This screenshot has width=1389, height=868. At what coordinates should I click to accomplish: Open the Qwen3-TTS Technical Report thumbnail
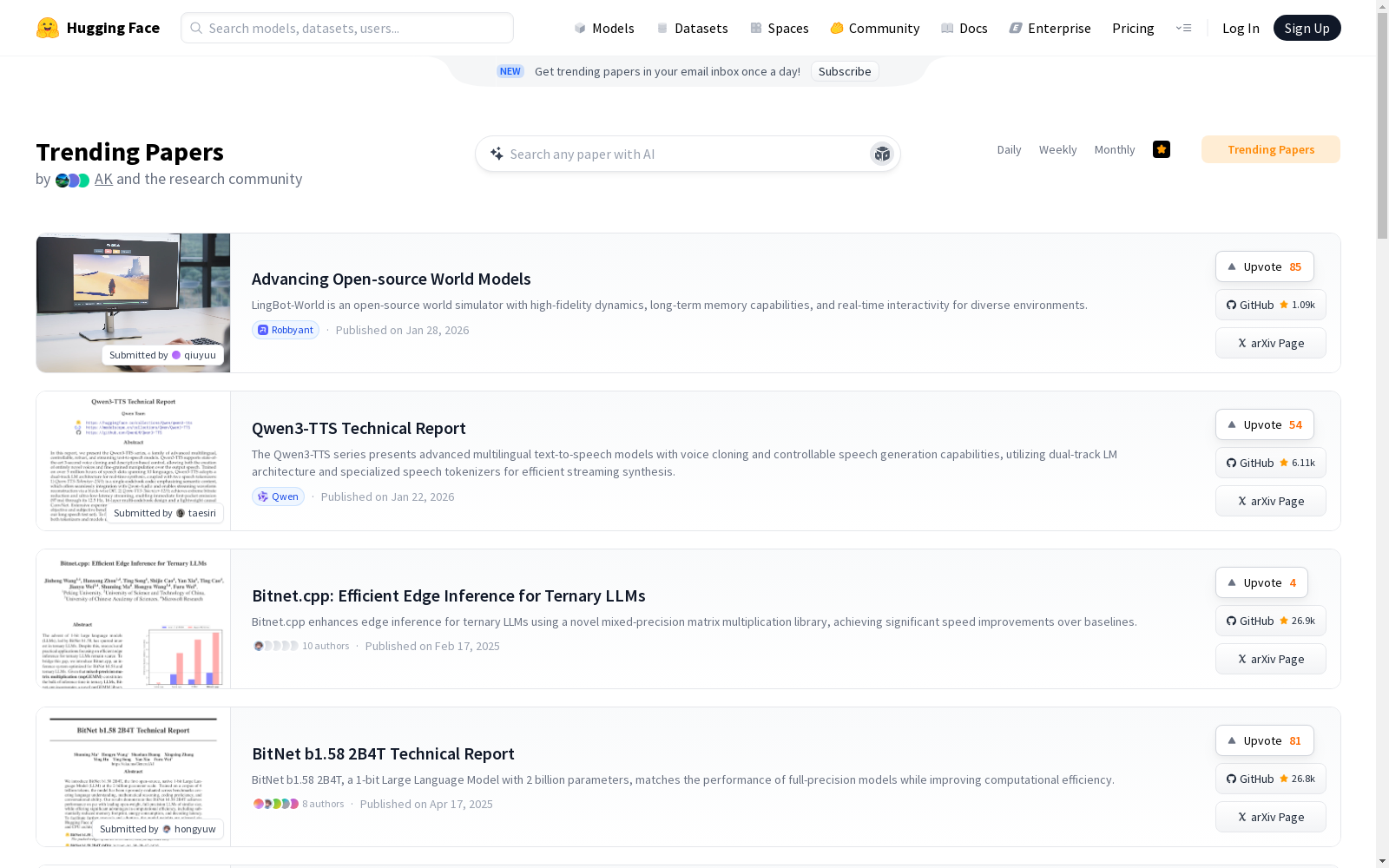(133, 461)
